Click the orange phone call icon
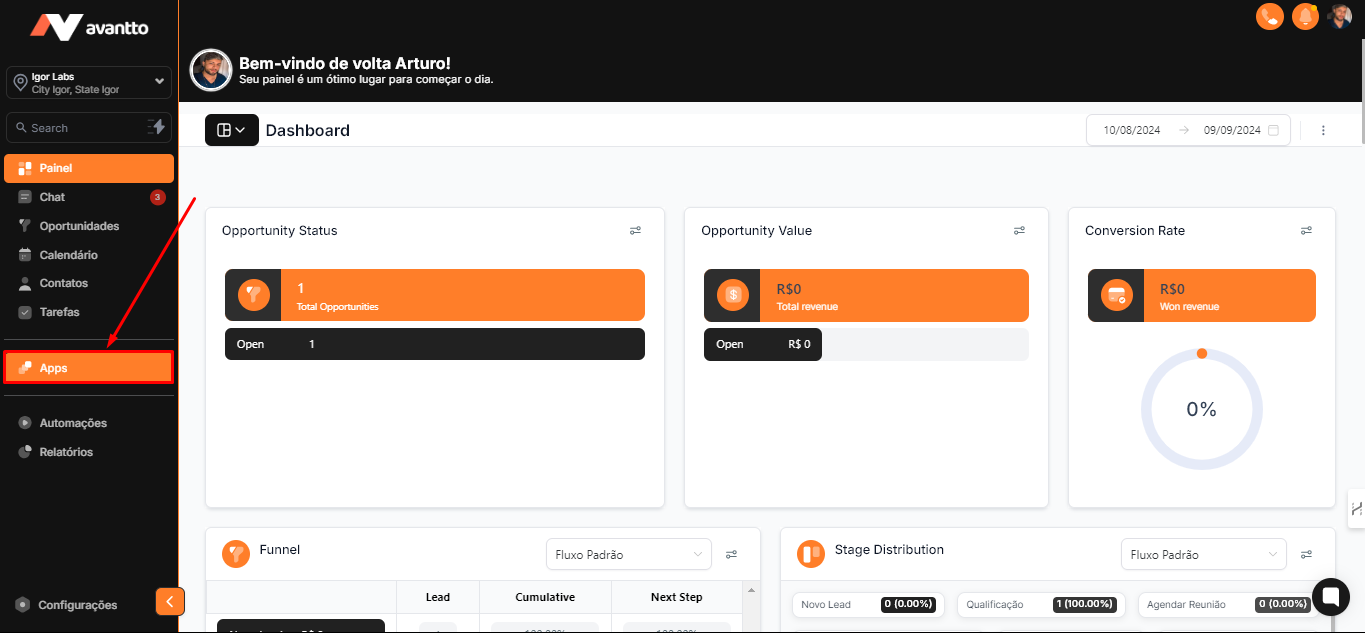Screen dimensions: 1365x633 click(x=1269, y=16)
